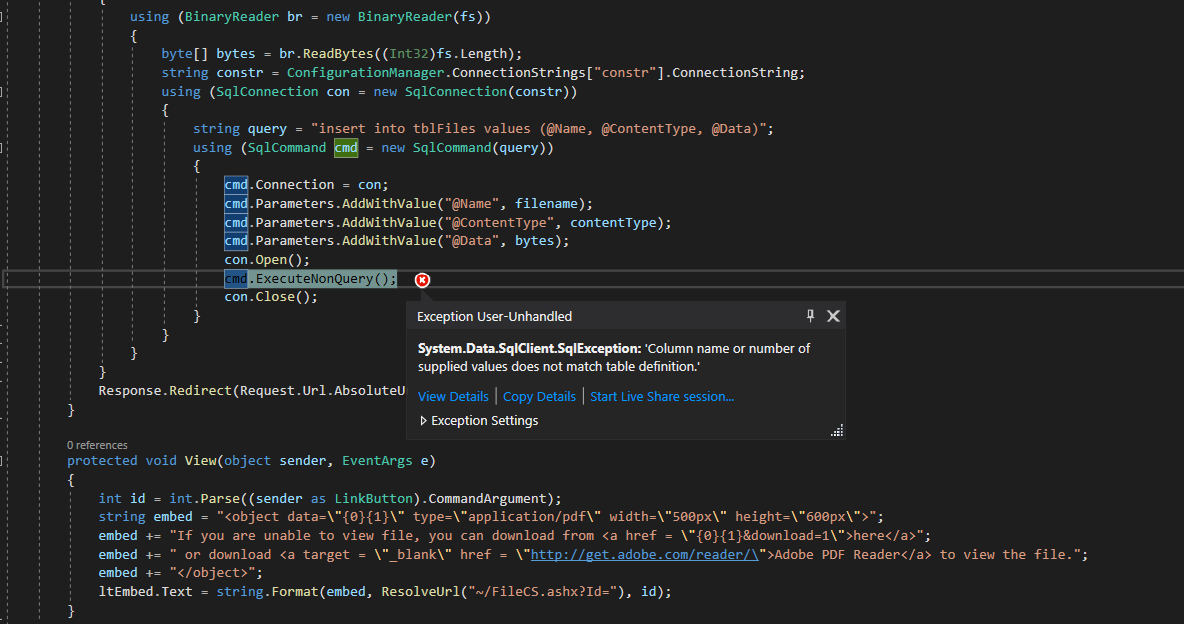Image resolution: width=1184 pixels, height=624 pixels.
Task: Click embed += "</object>" line
Action: coord(180,573)
